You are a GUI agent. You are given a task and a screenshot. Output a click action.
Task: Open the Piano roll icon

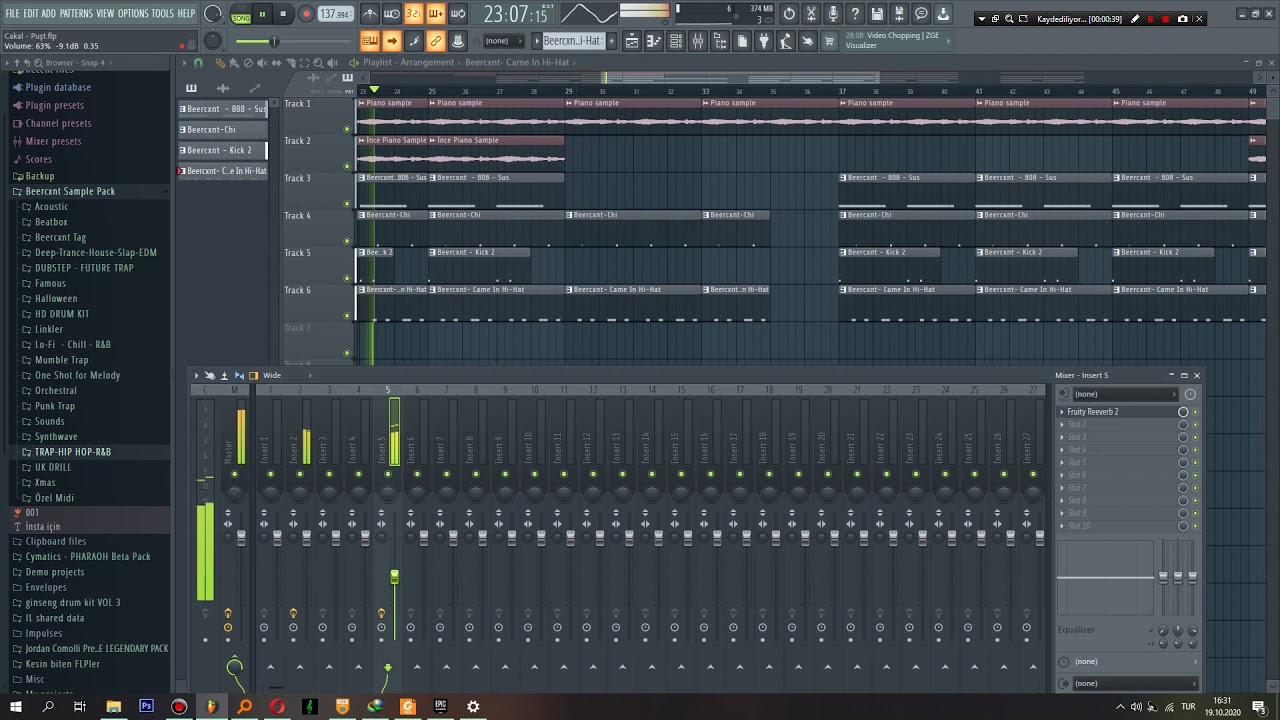(x=653, y=41)
